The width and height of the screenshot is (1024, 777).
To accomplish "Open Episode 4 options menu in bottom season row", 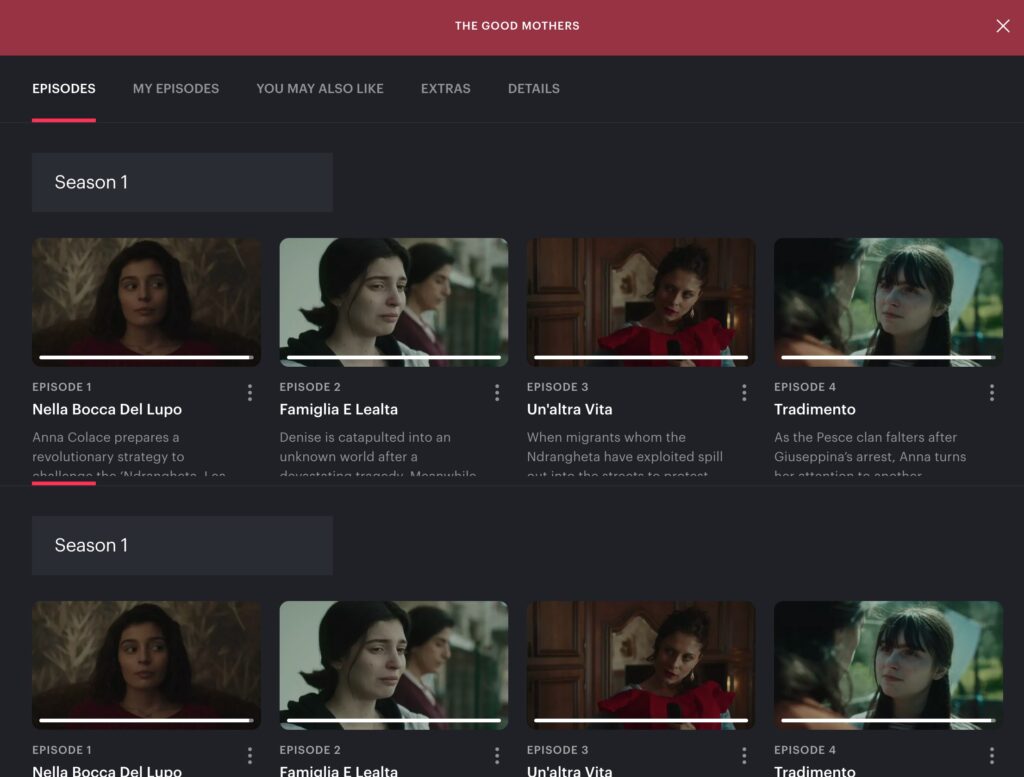I will [991, 755].
